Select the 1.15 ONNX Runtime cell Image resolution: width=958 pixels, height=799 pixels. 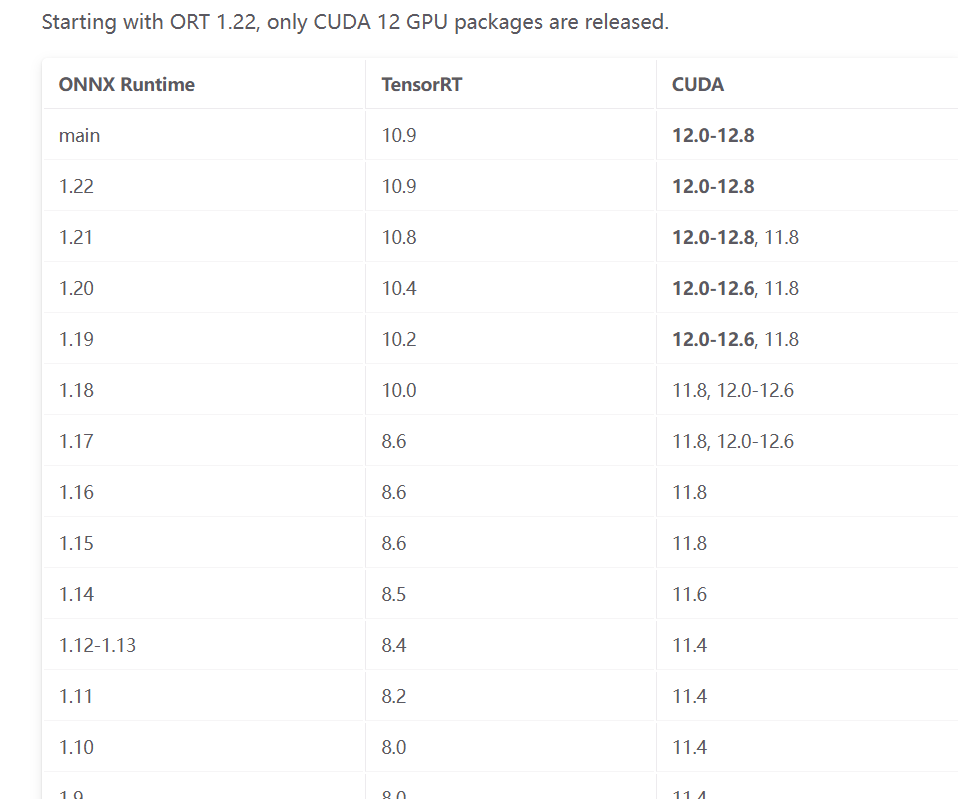(76, 543)
